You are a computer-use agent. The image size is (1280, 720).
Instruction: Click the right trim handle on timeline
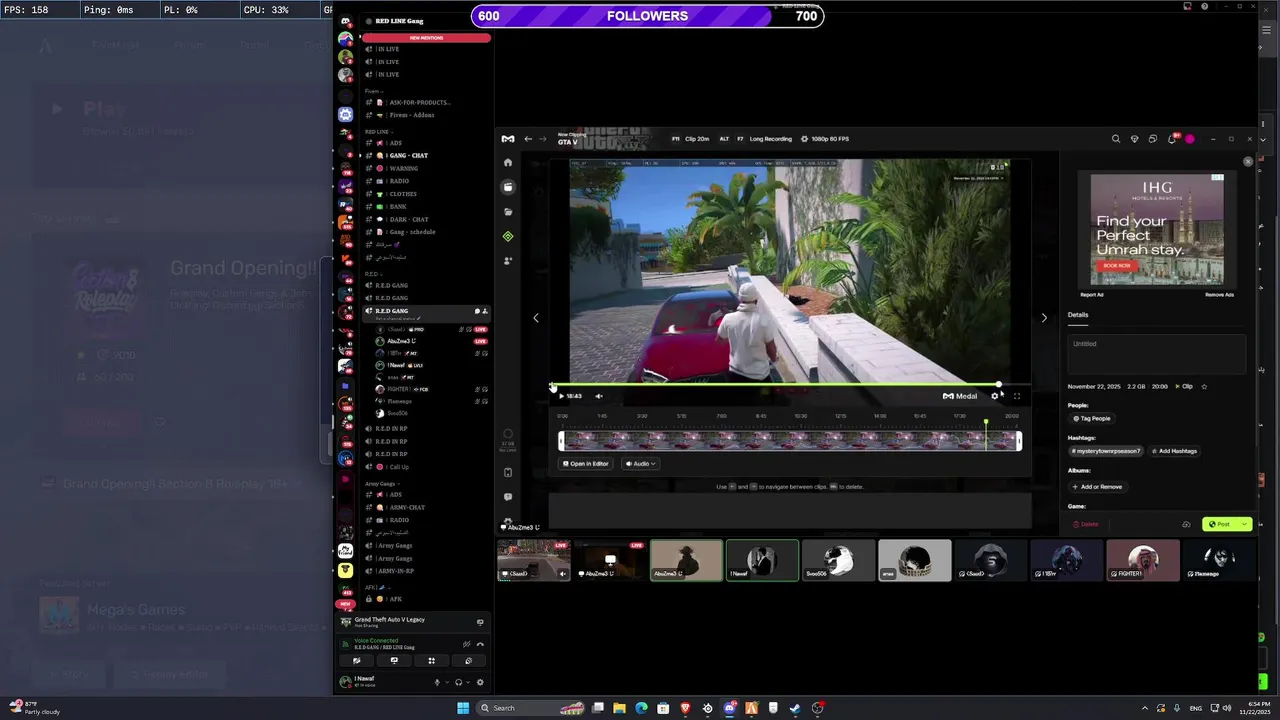(1019, 441)
